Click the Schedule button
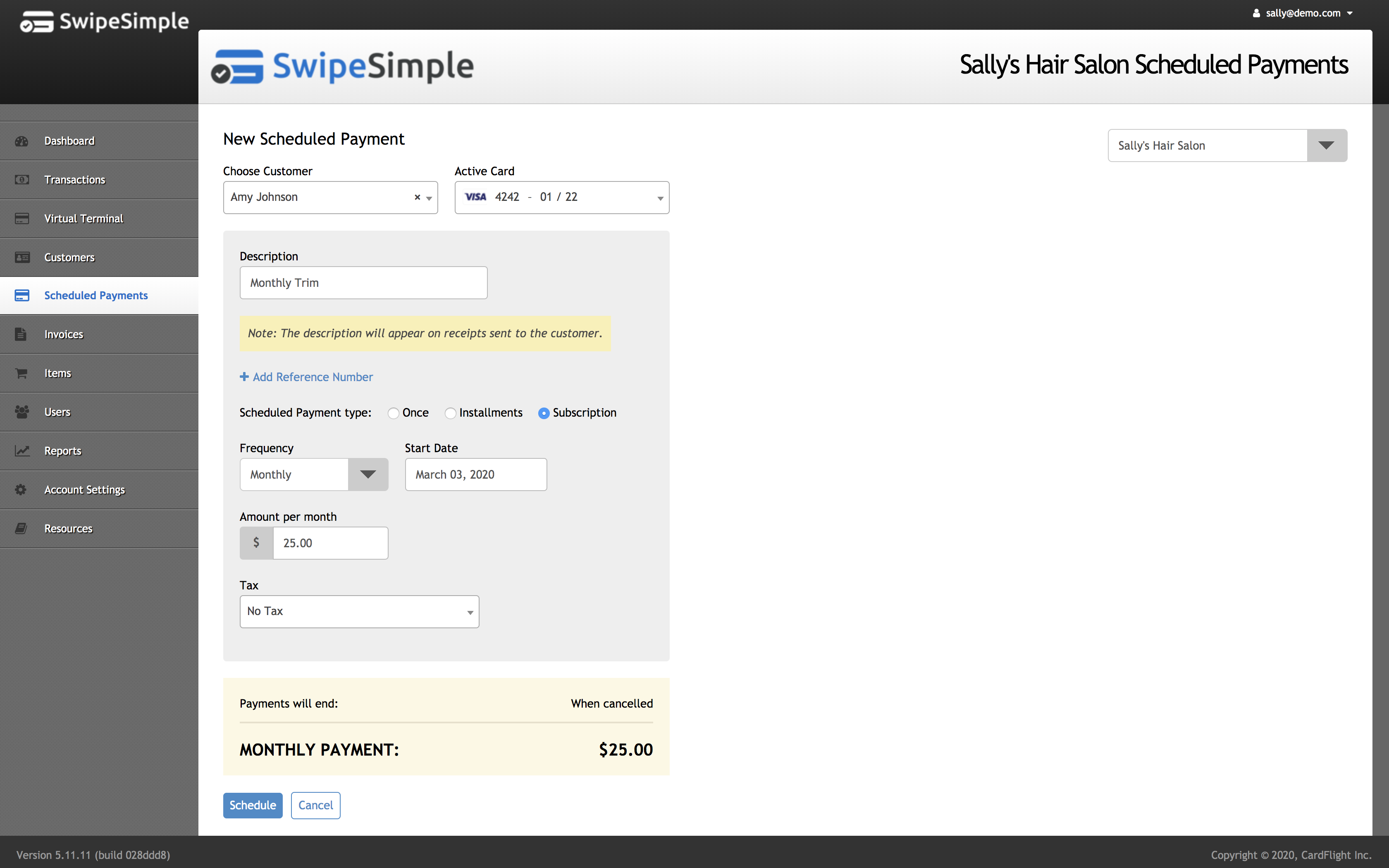The width and height of the screenshot is (1389, 868). coord(253,805)
